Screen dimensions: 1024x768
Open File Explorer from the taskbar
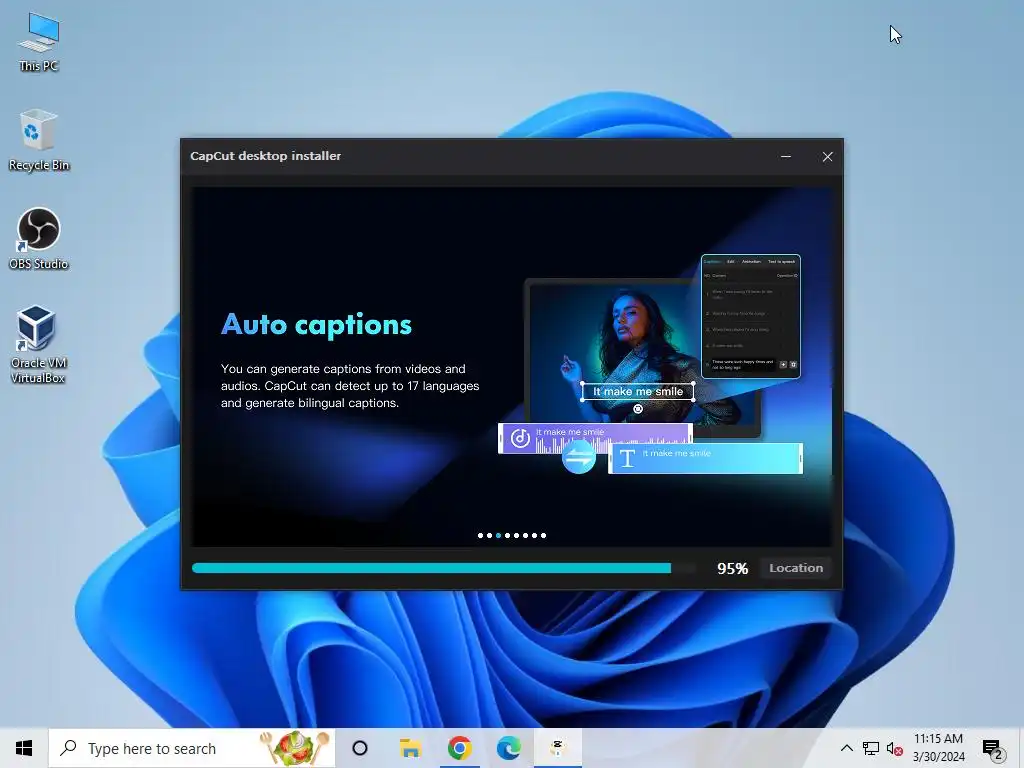click(410, 748)
